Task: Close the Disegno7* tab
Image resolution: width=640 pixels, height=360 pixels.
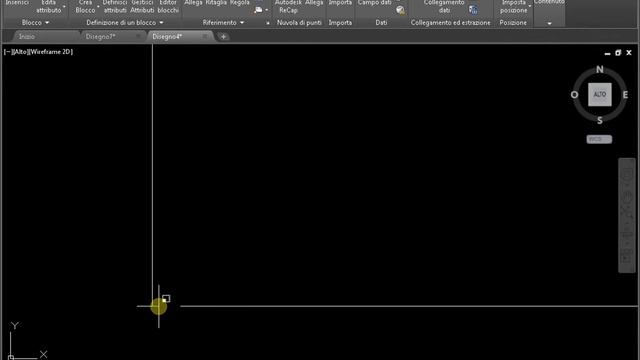Action: [x=138, y=37]
